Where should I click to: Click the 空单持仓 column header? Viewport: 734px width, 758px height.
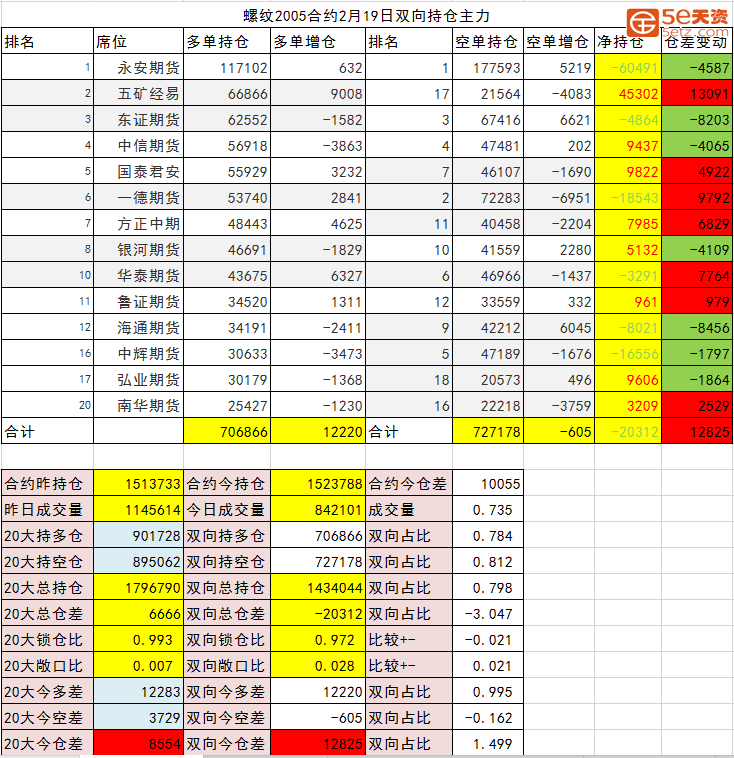(x=487, y=42)
